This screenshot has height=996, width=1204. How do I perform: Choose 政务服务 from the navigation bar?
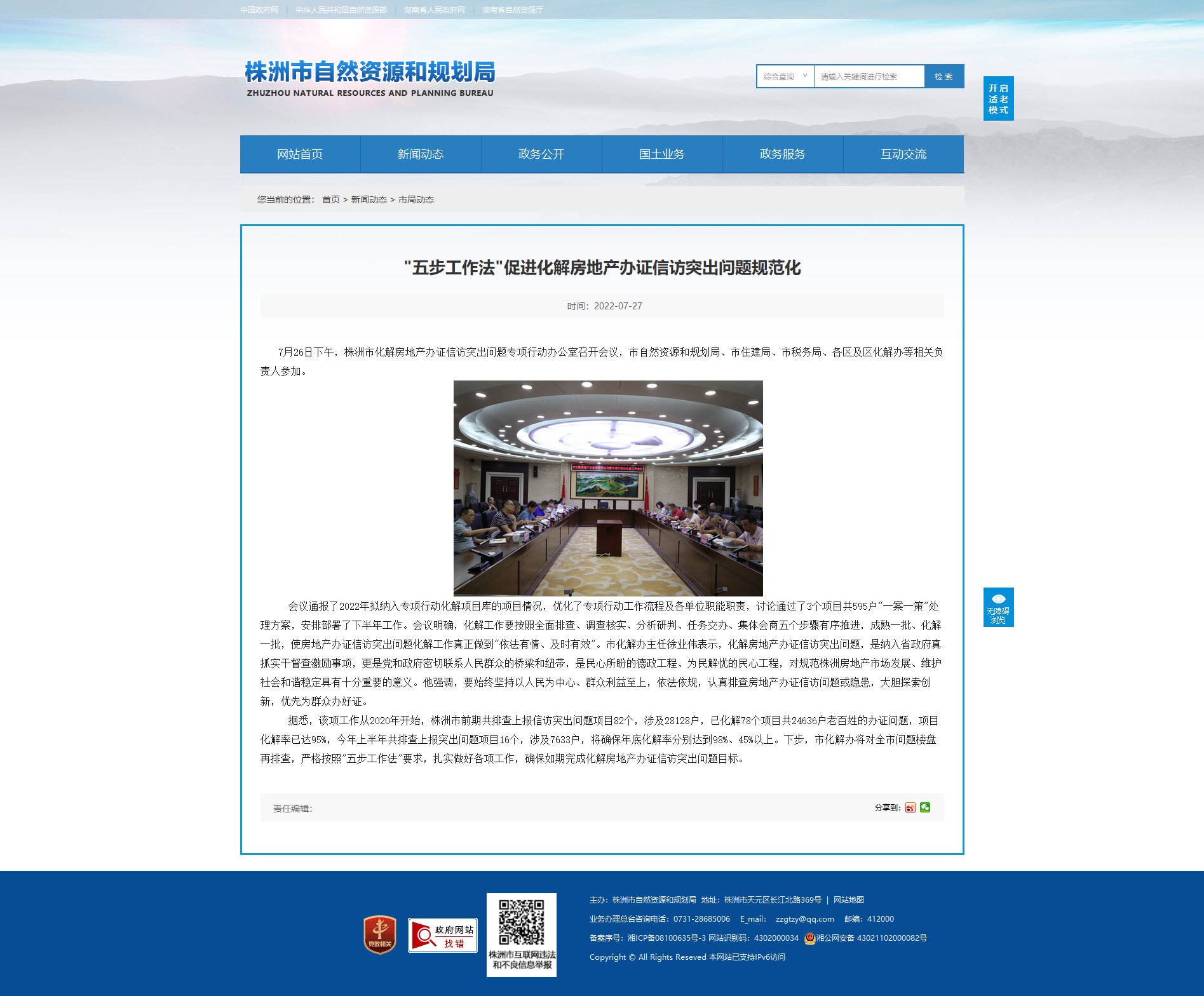coord(783,154)
